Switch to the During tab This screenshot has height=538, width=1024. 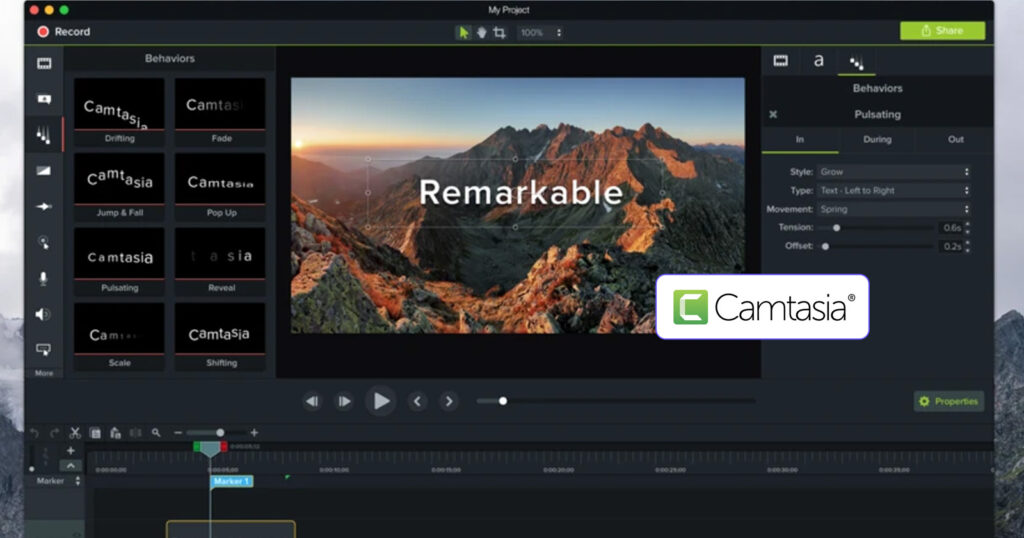(877, 139)
